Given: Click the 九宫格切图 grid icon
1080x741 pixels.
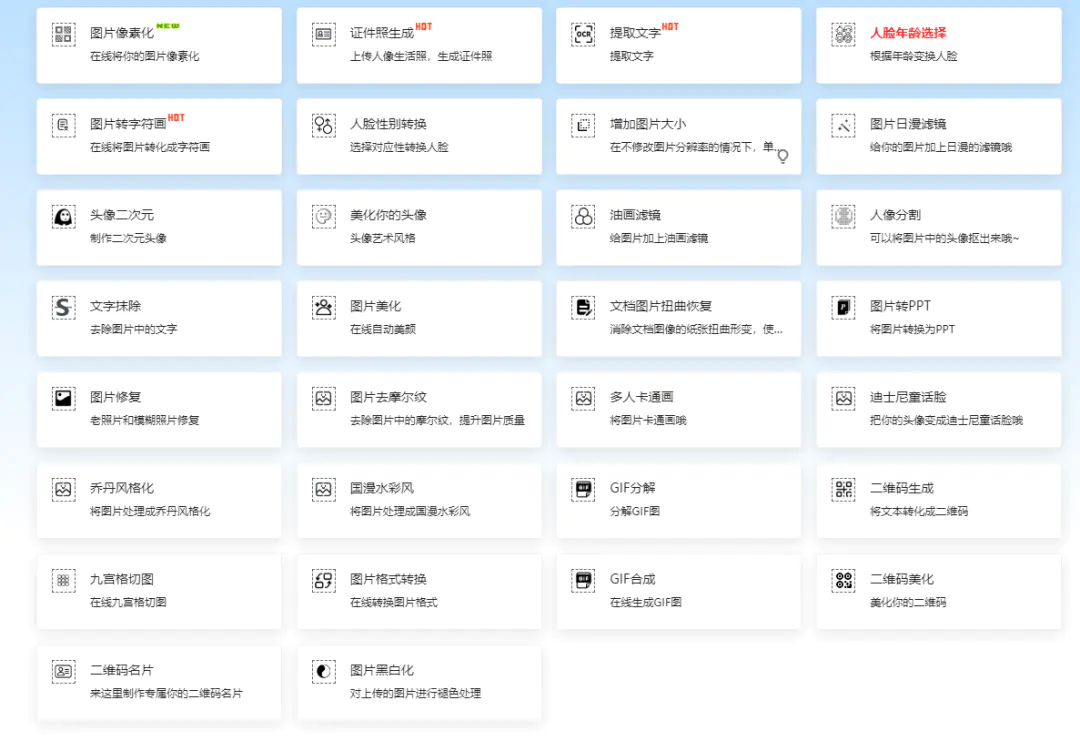Looking at the screenshot, I should click(x=64, y=580).
